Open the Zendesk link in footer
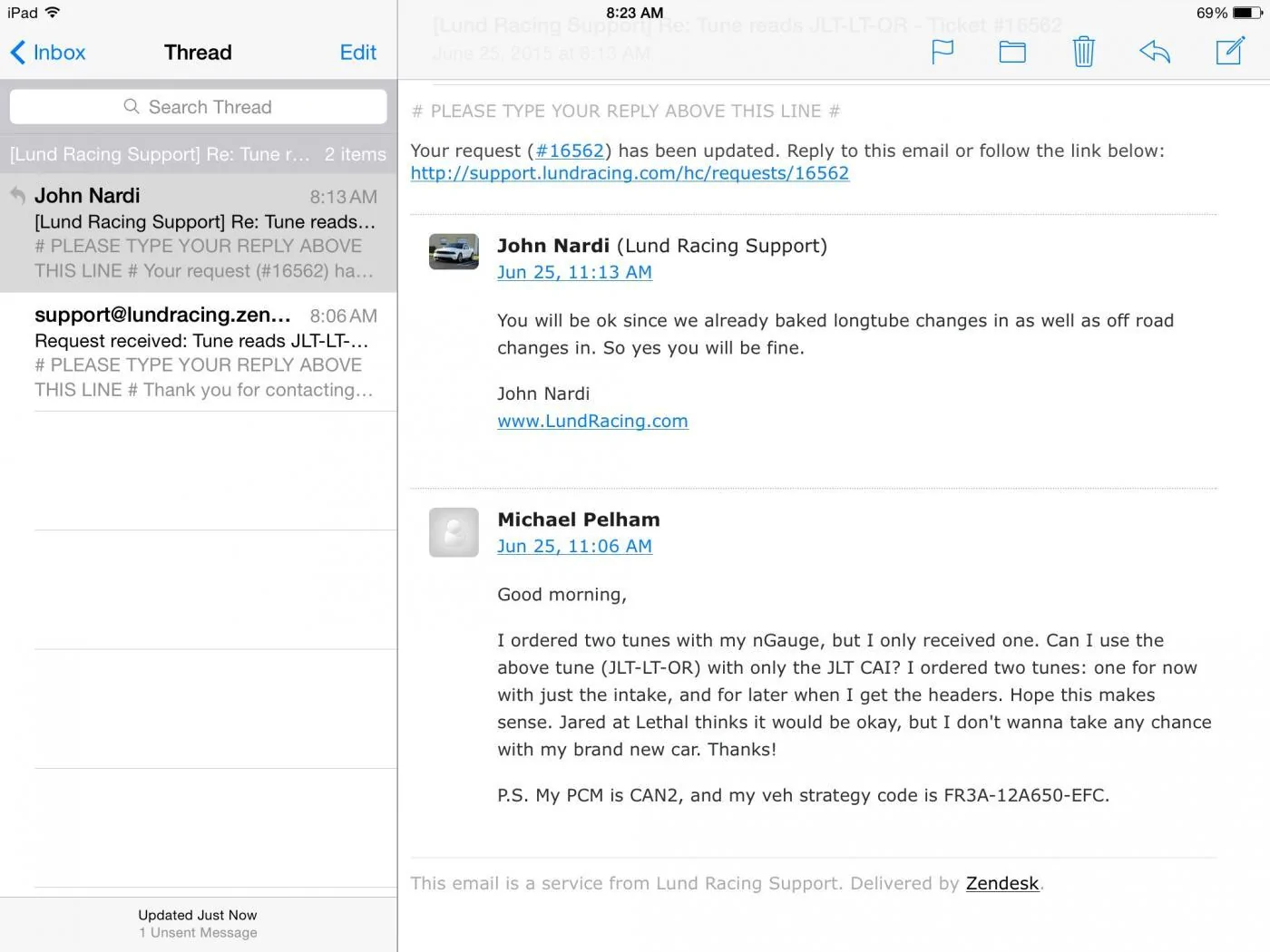 coord(1002,883)
